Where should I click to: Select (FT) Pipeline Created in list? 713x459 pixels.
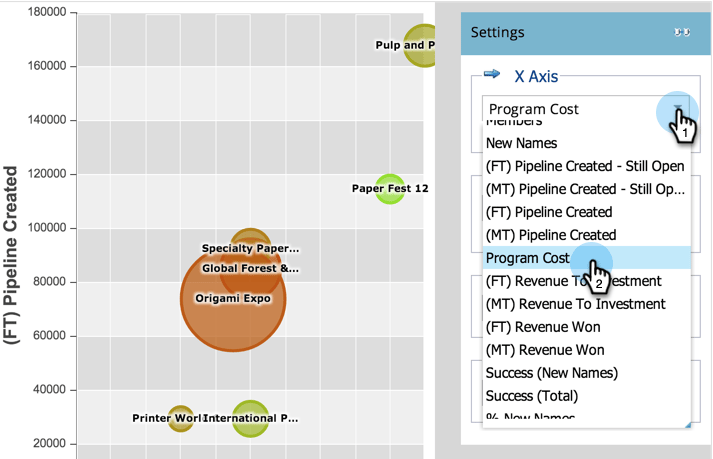coord(548,212)
